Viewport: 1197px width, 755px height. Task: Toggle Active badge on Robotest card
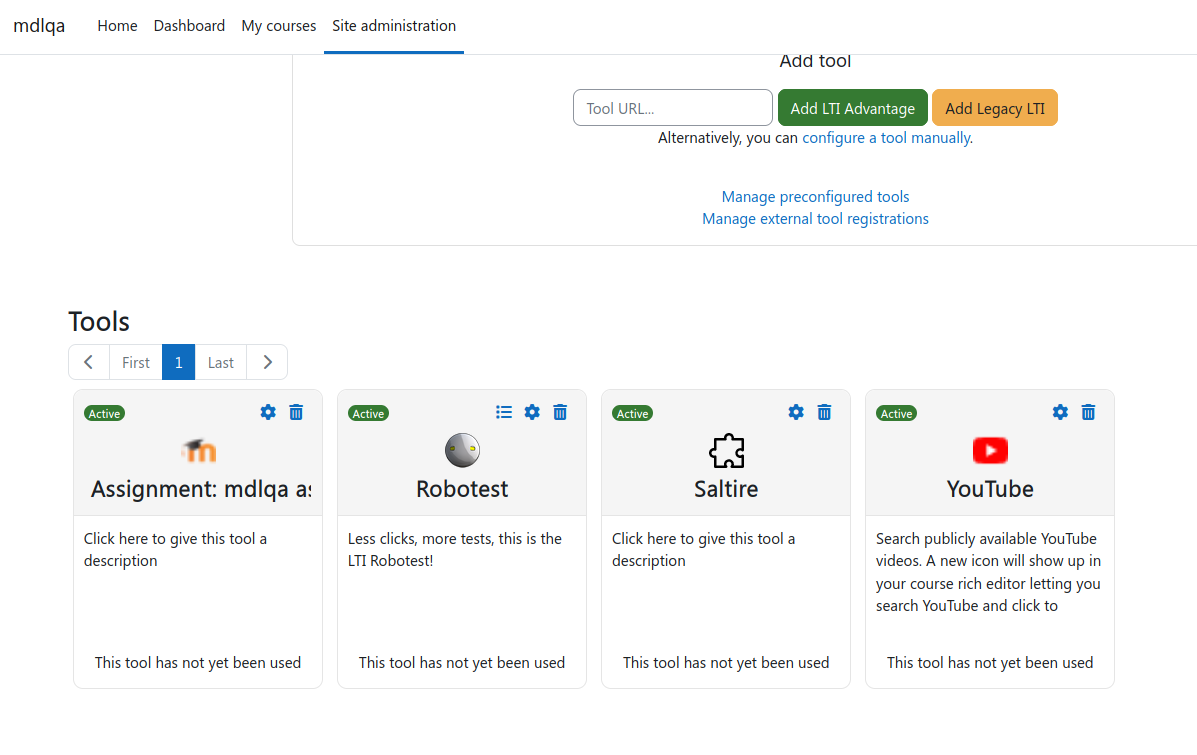[369, 413]
